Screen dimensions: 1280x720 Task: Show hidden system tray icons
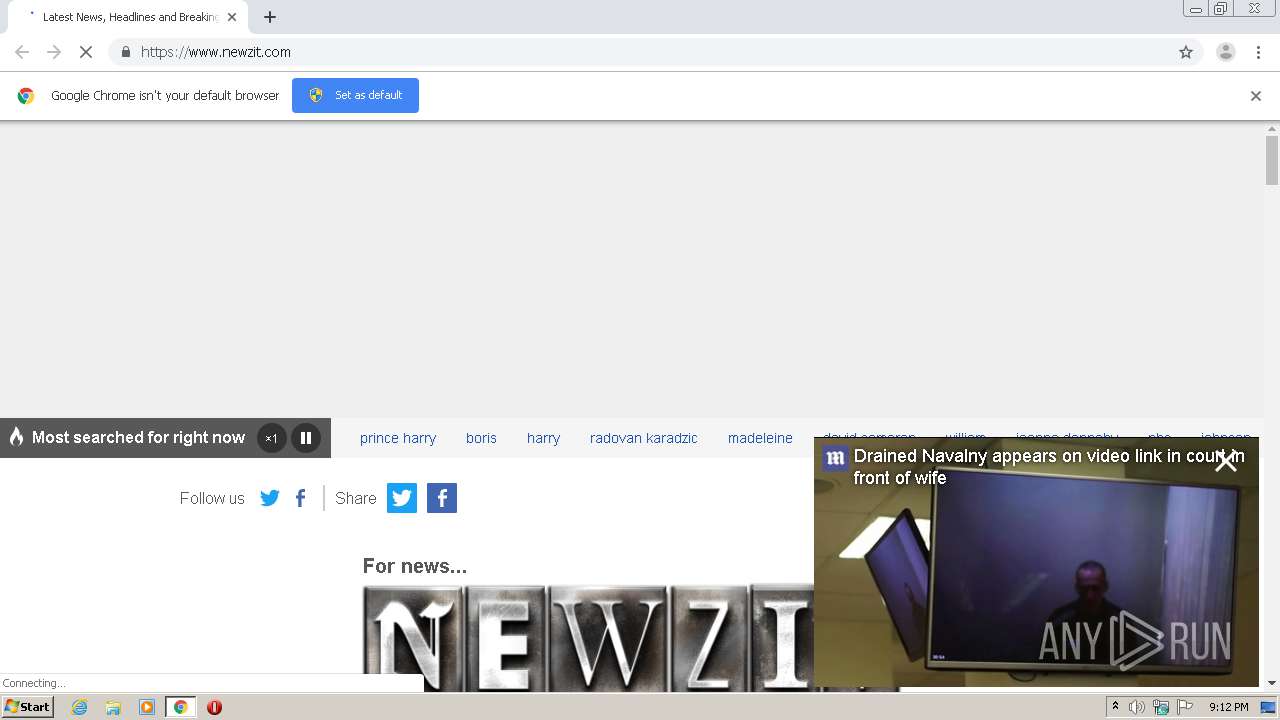point(1115,707)
